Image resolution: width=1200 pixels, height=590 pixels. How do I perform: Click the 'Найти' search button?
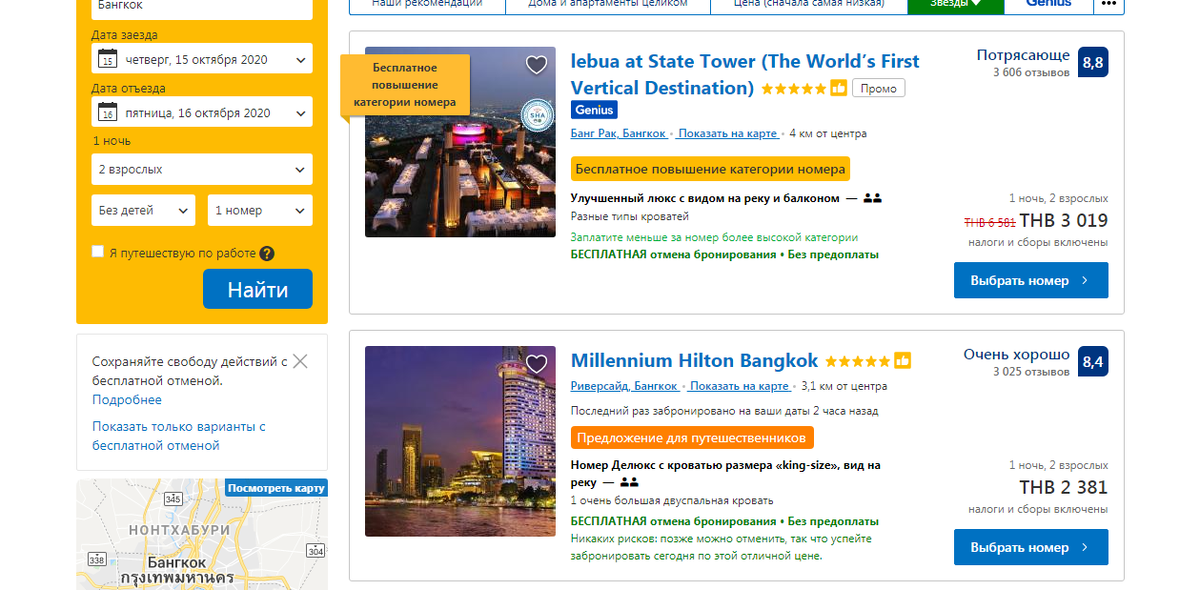(x=258, y=289)
